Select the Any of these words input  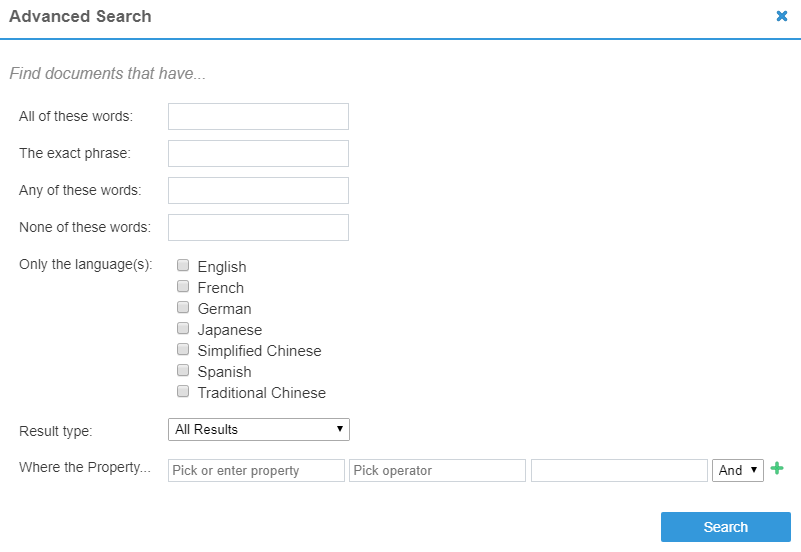(x=258, y=190)
